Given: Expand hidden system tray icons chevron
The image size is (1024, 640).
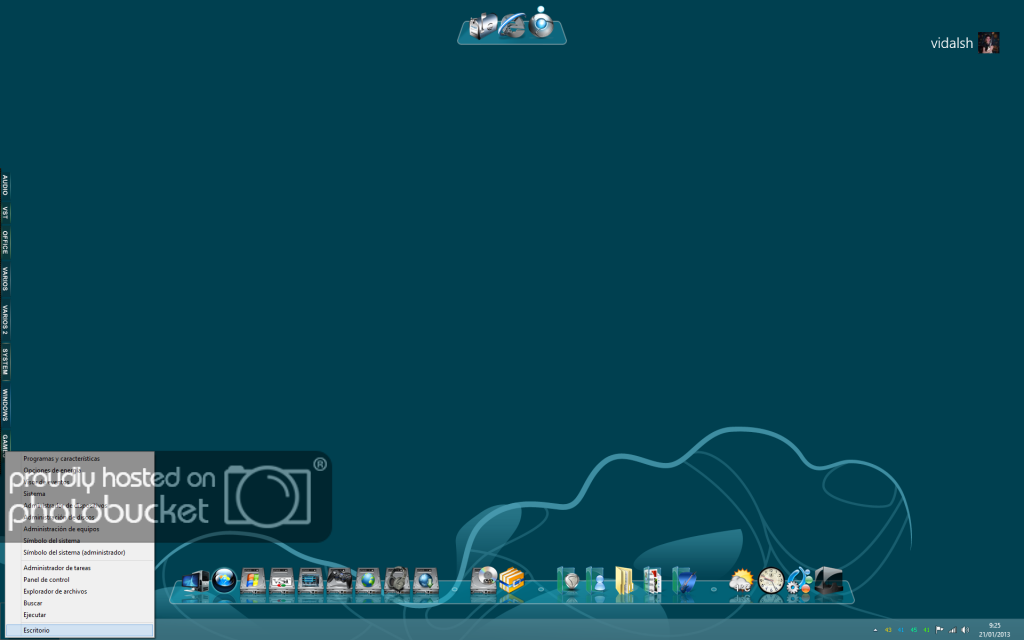Looking at the screenshot, I should (x=875, y=630).
